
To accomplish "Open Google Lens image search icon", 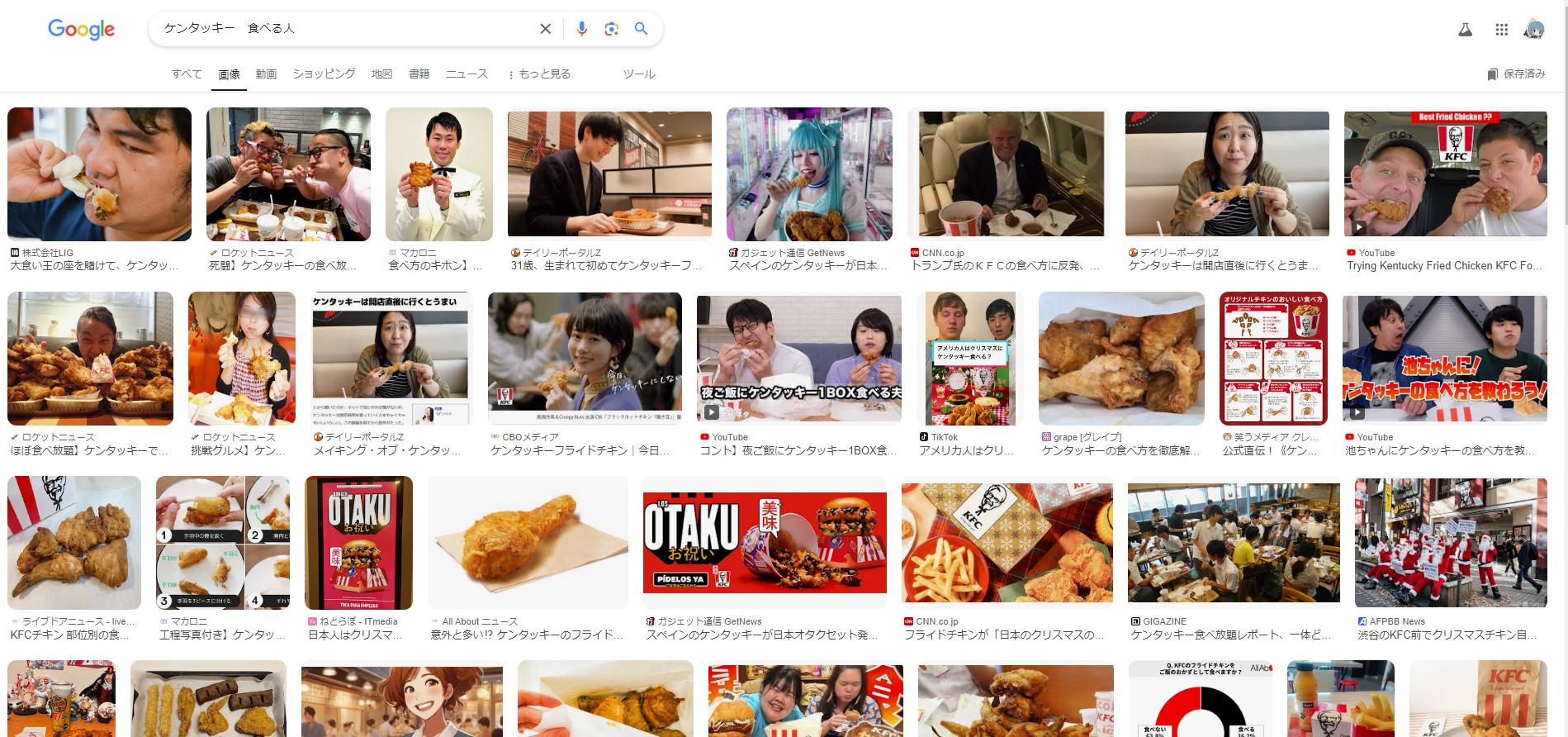I will point(611,29).
